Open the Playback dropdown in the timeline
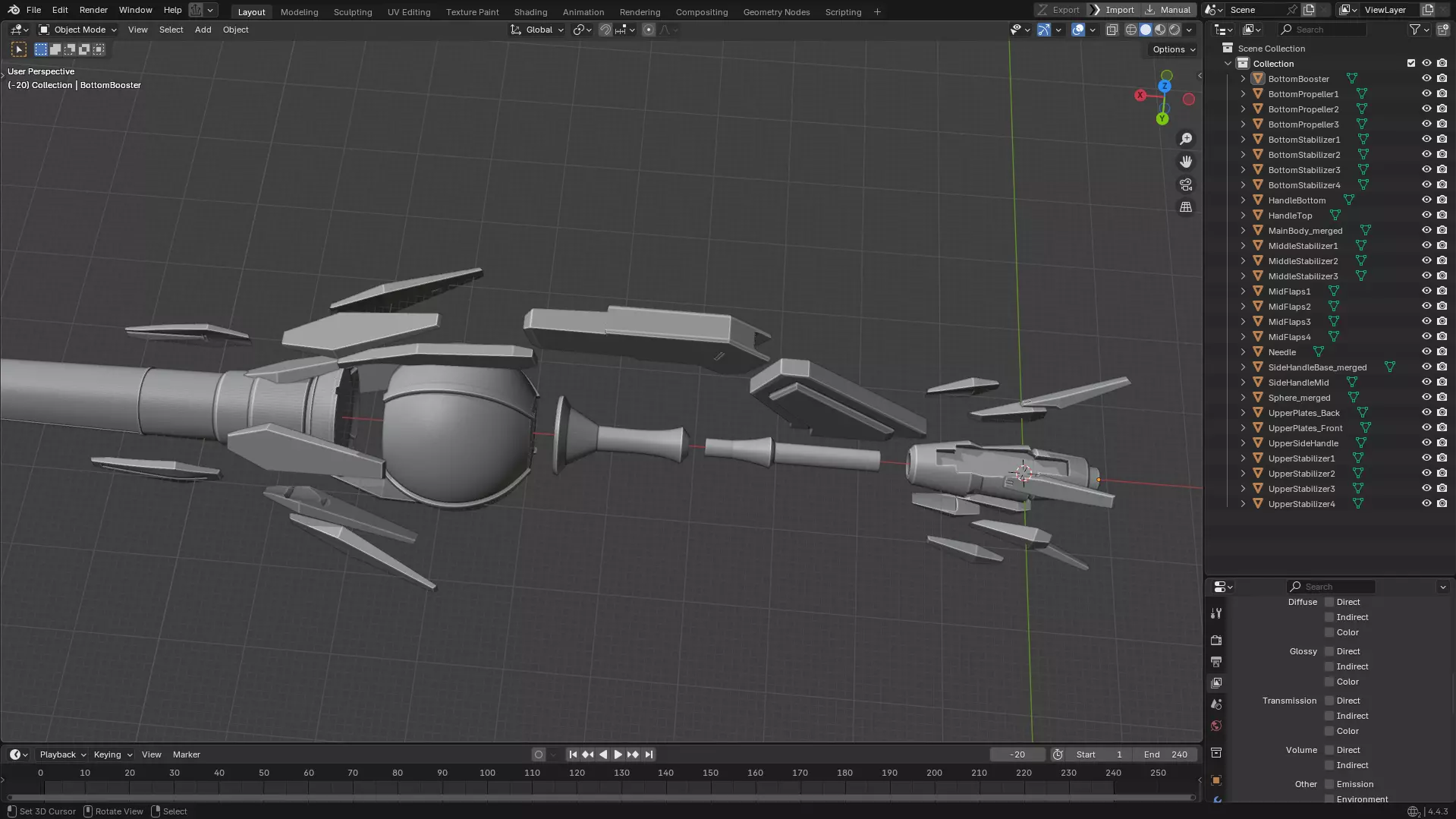Viewport: 1456px width, 819px height. [x=62, y=754]
